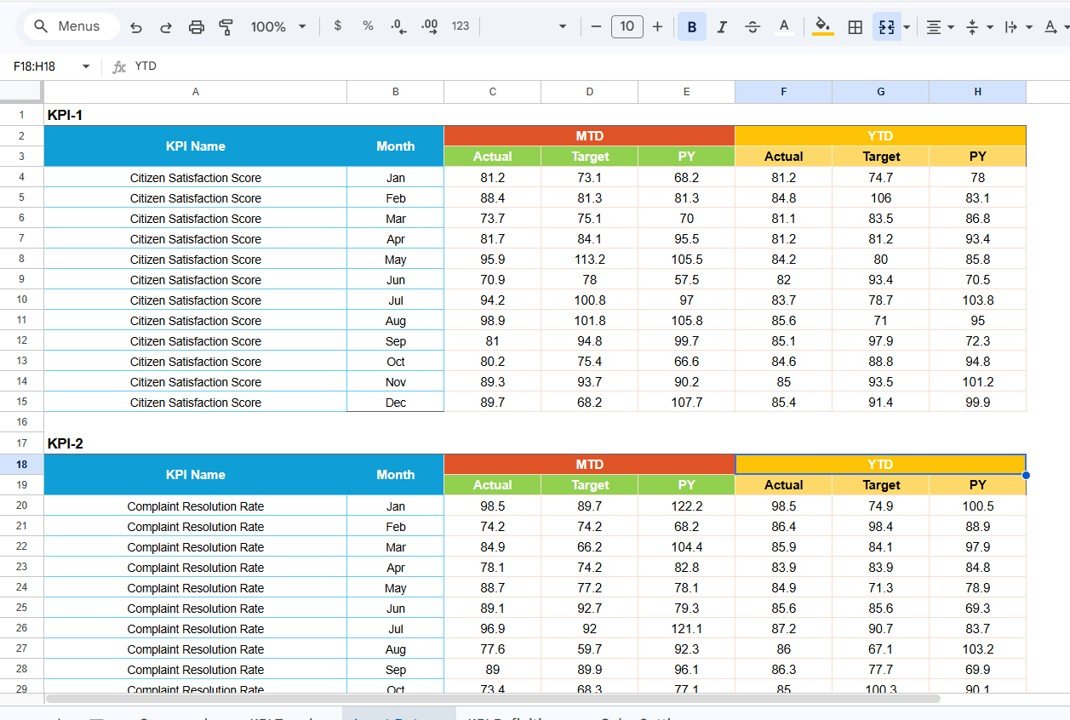Click the horizontal scrollbar at bottom

(493, 699)
